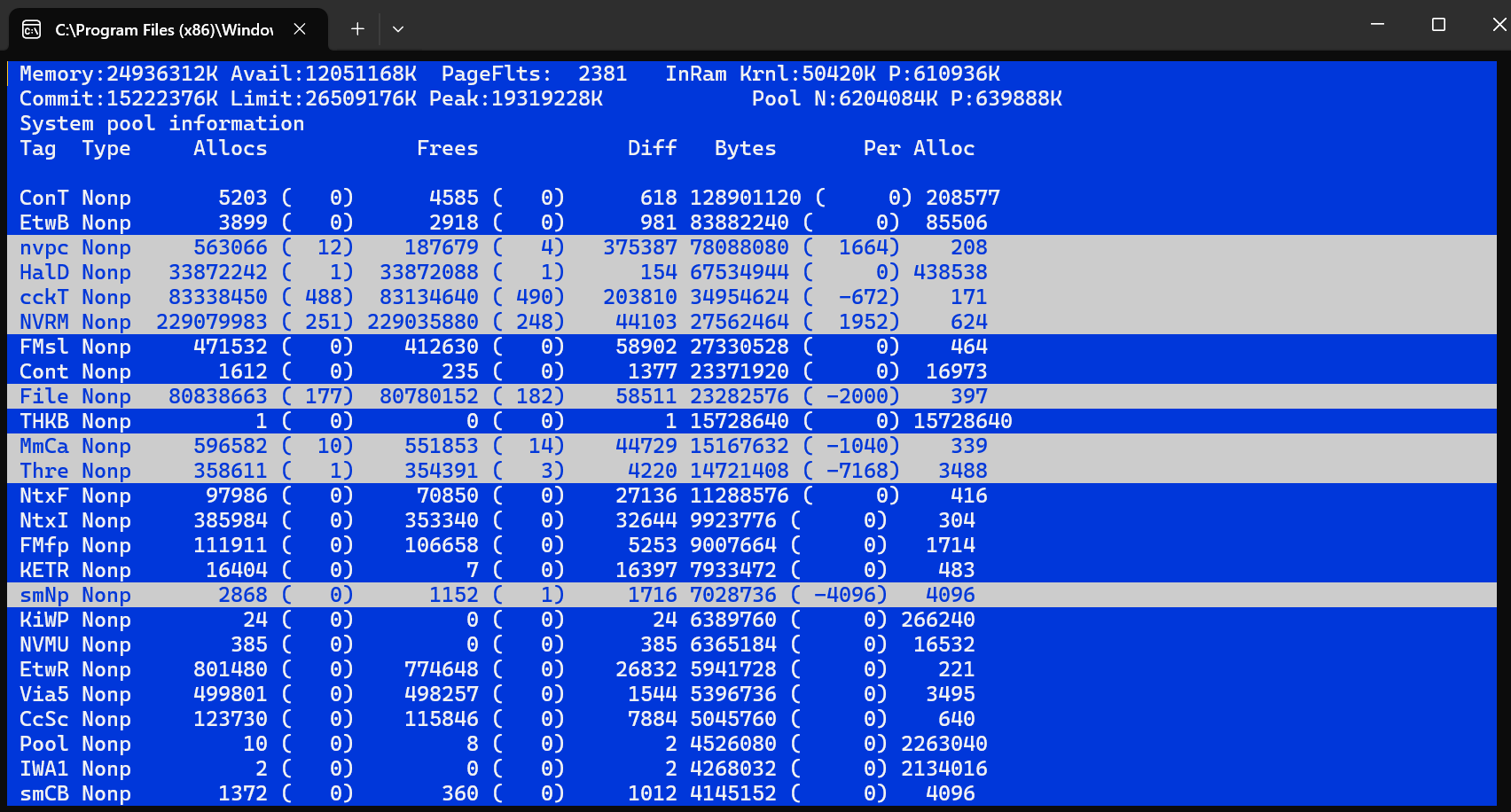Click the highlighted smNp tag
Viewport: 1511px width, 812px height.
click(x=44, y=595)
